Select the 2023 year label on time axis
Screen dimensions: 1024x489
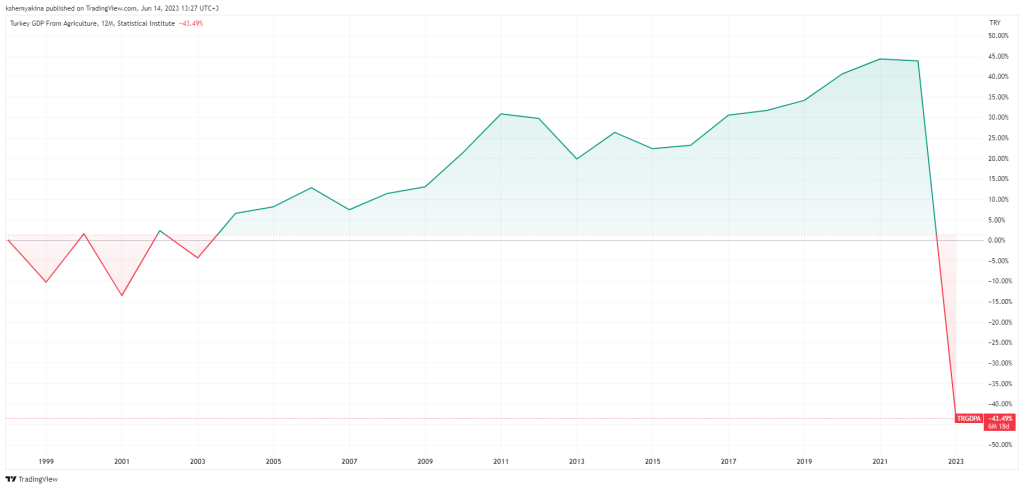(x=956, y=461)
